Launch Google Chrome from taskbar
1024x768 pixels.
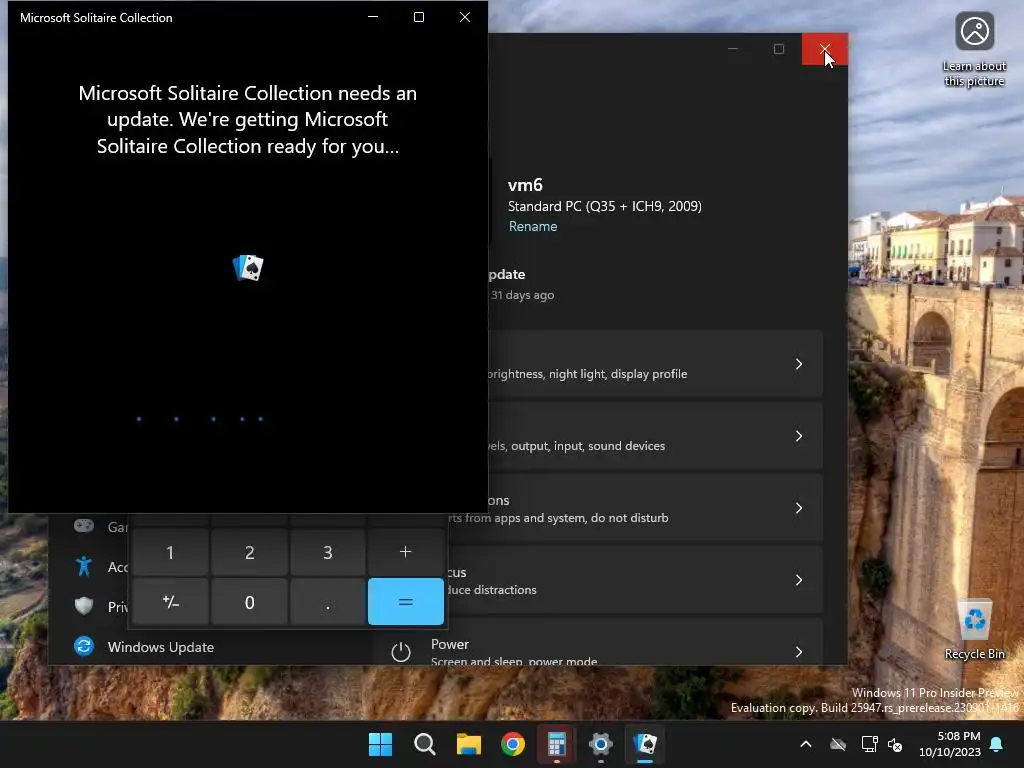[x=513, y=744]
